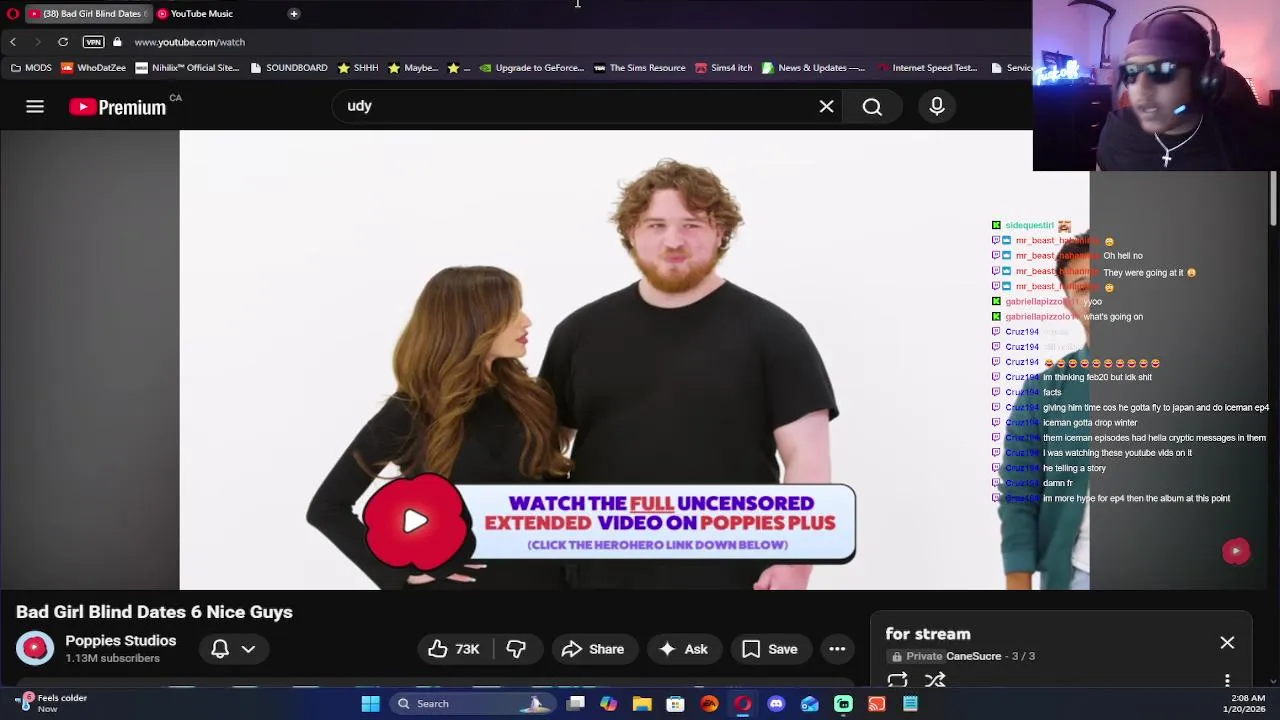Viewport: 1280px width, 720px height.
Task: Open the Sims4 itch bookmark
Action: click(x=723, y=68)
